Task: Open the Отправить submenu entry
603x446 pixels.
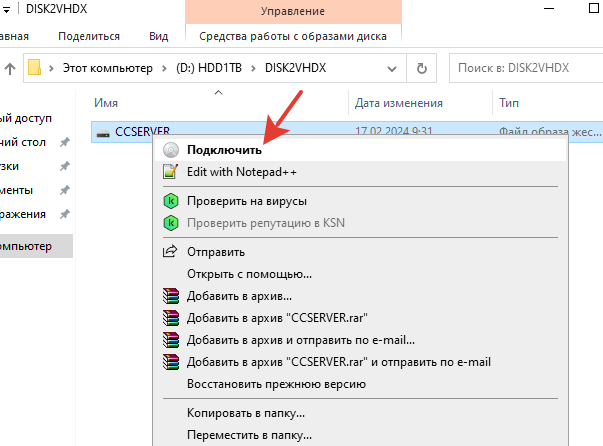Action: tap(360, 252)
